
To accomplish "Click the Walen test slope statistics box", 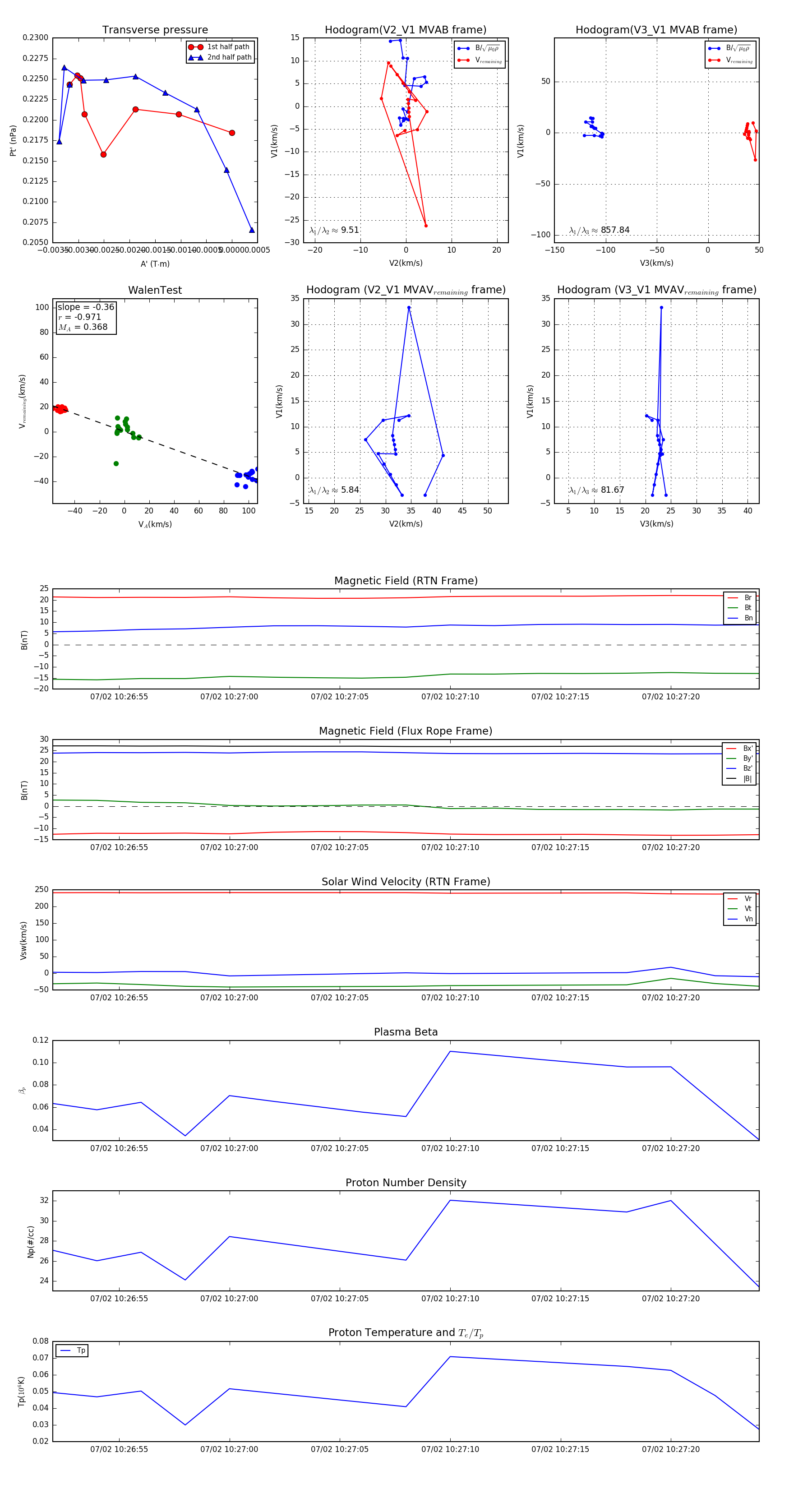I will (x=86, y=317).
